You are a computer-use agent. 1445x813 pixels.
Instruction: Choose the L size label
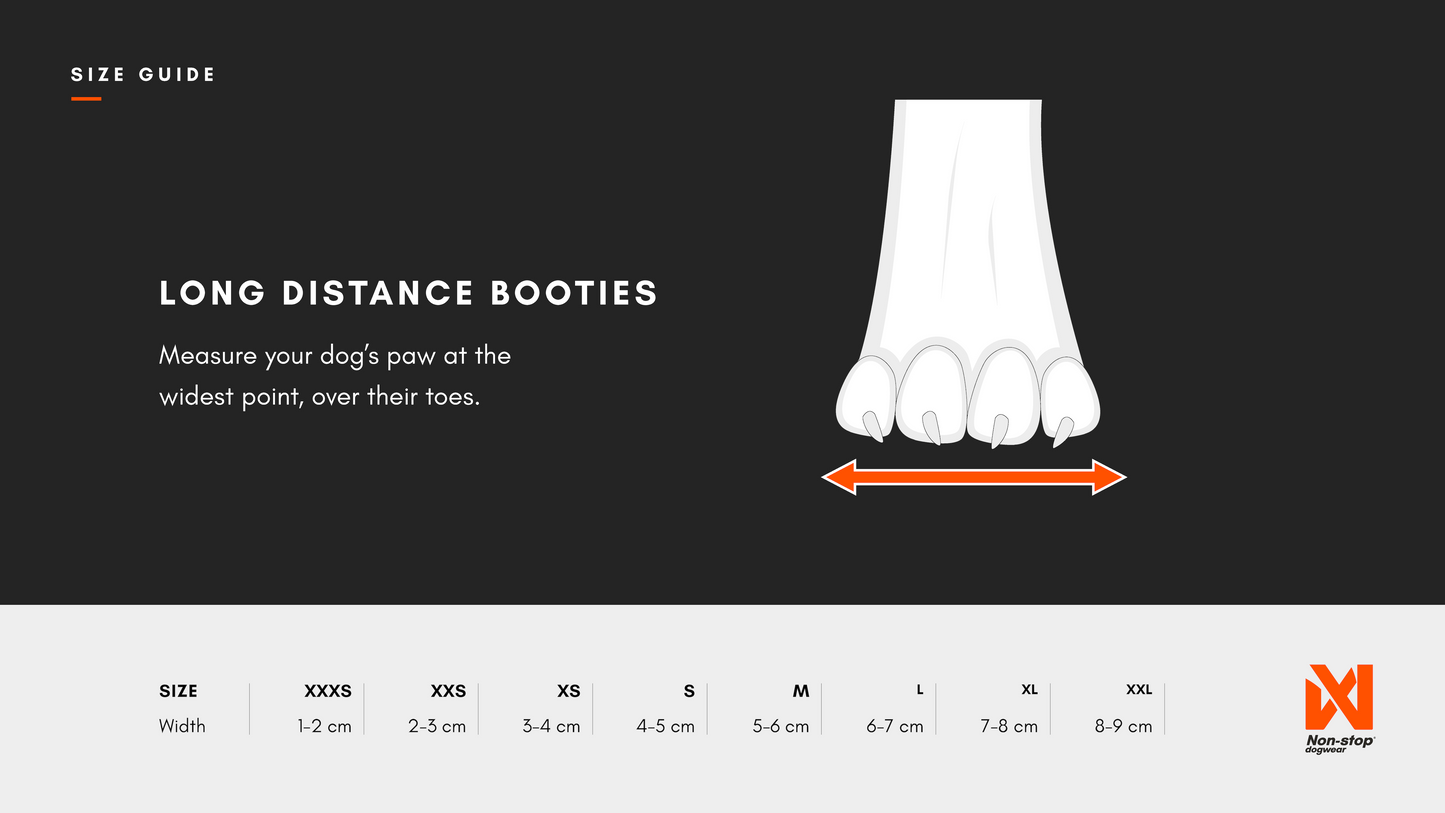919,689
